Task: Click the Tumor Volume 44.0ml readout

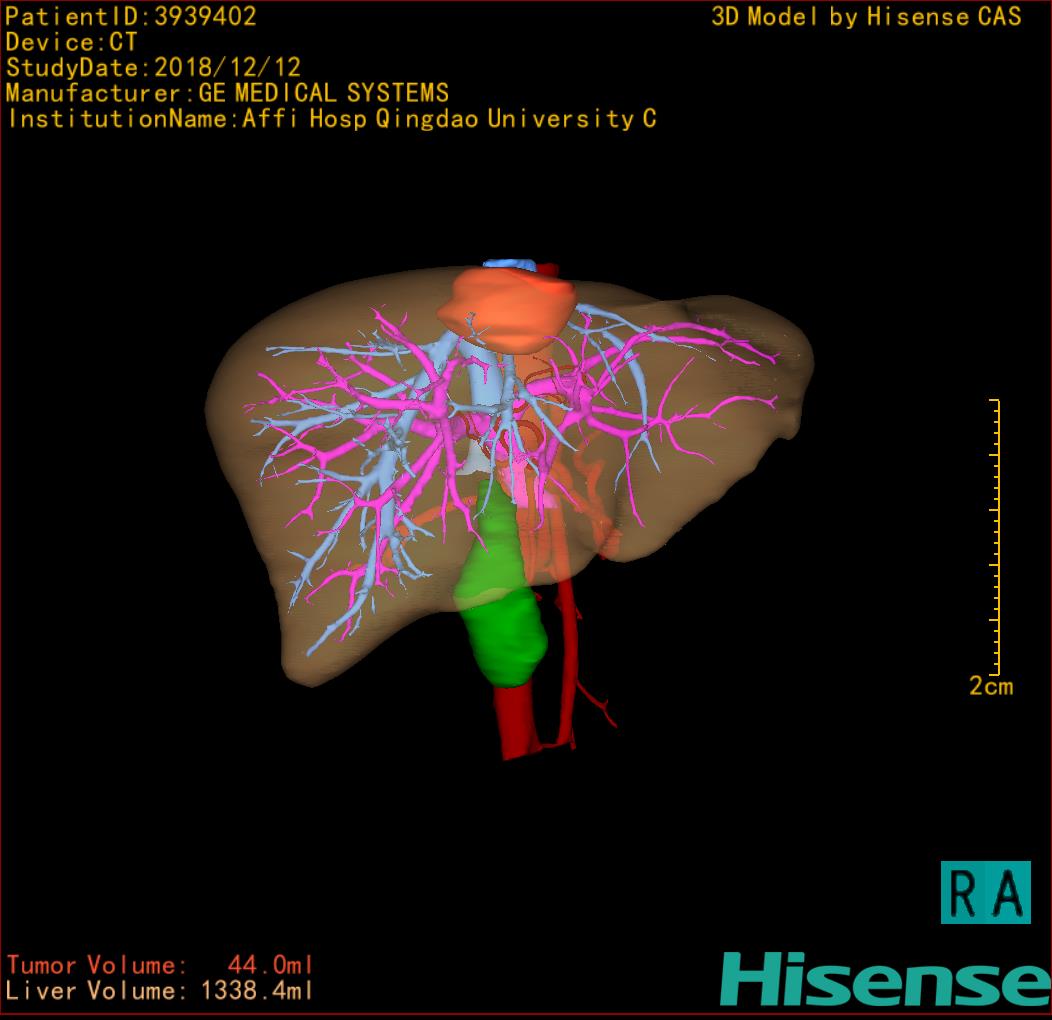Action: tap(160, 965)
